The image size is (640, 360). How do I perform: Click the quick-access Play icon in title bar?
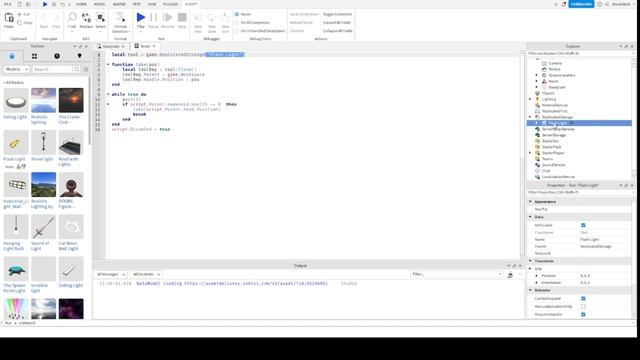[x=45, y=4]
